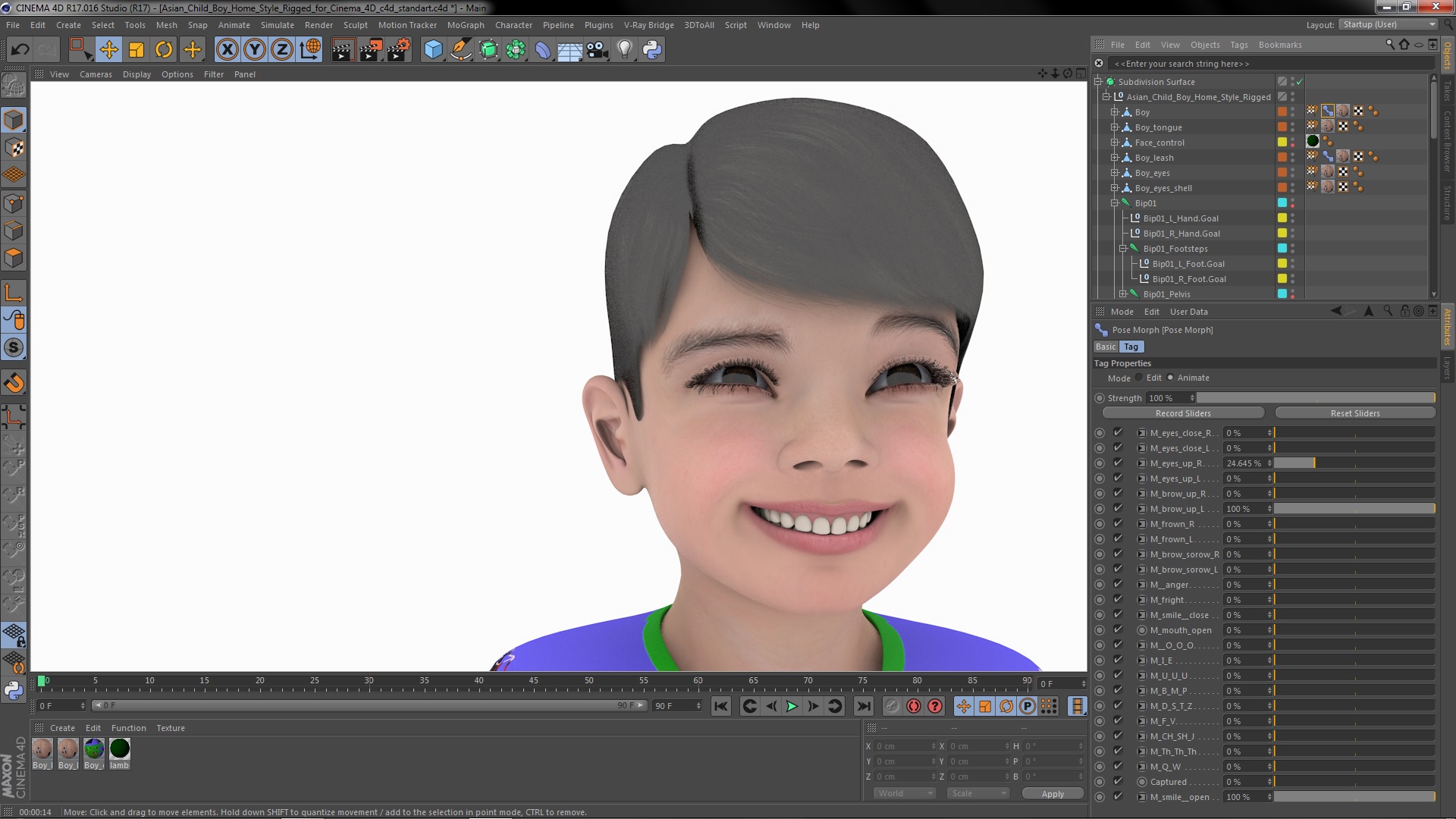
Task: Open the Spline Pen tool
Action: (x=460, y=50)
